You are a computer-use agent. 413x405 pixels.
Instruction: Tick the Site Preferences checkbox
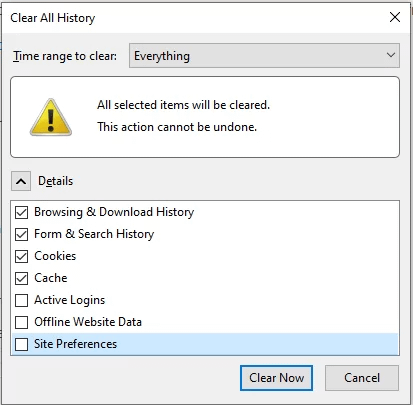22,344
